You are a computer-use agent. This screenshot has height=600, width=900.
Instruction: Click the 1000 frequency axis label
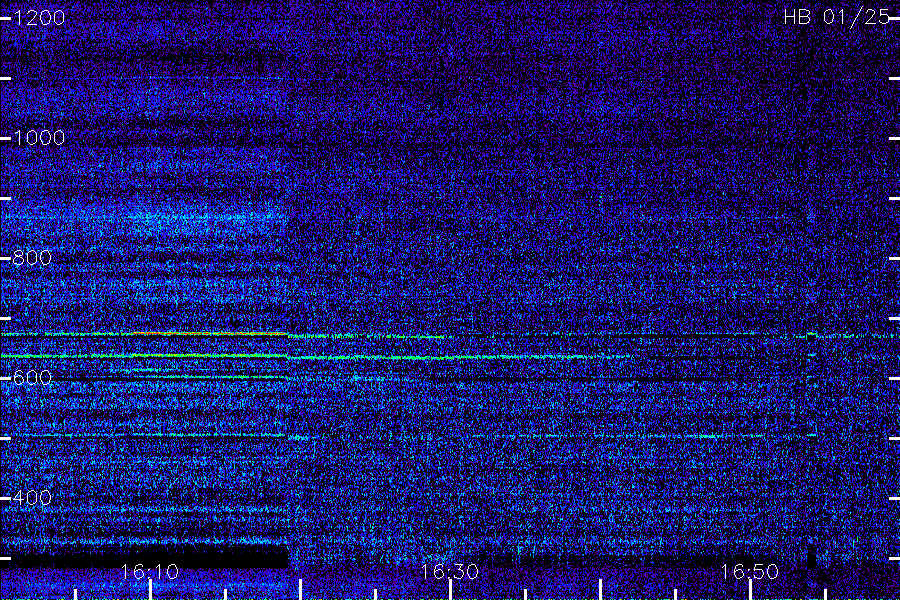[x=39, y=138]
